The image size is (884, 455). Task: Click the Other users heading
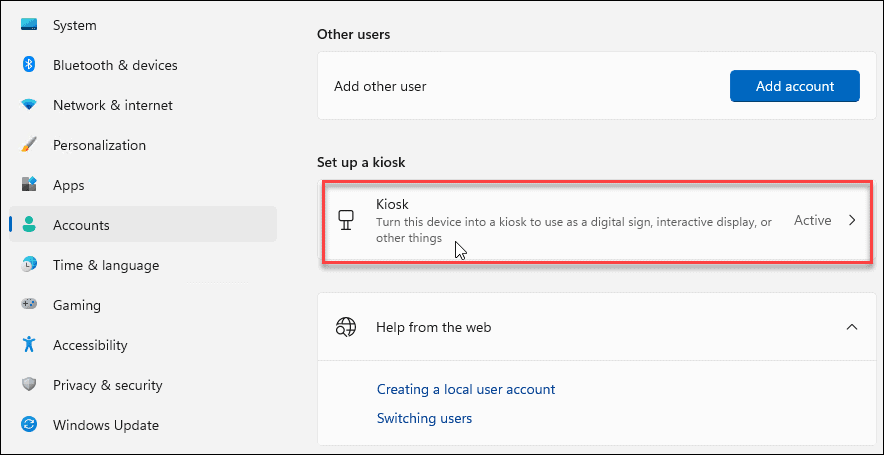click(353, 35)
